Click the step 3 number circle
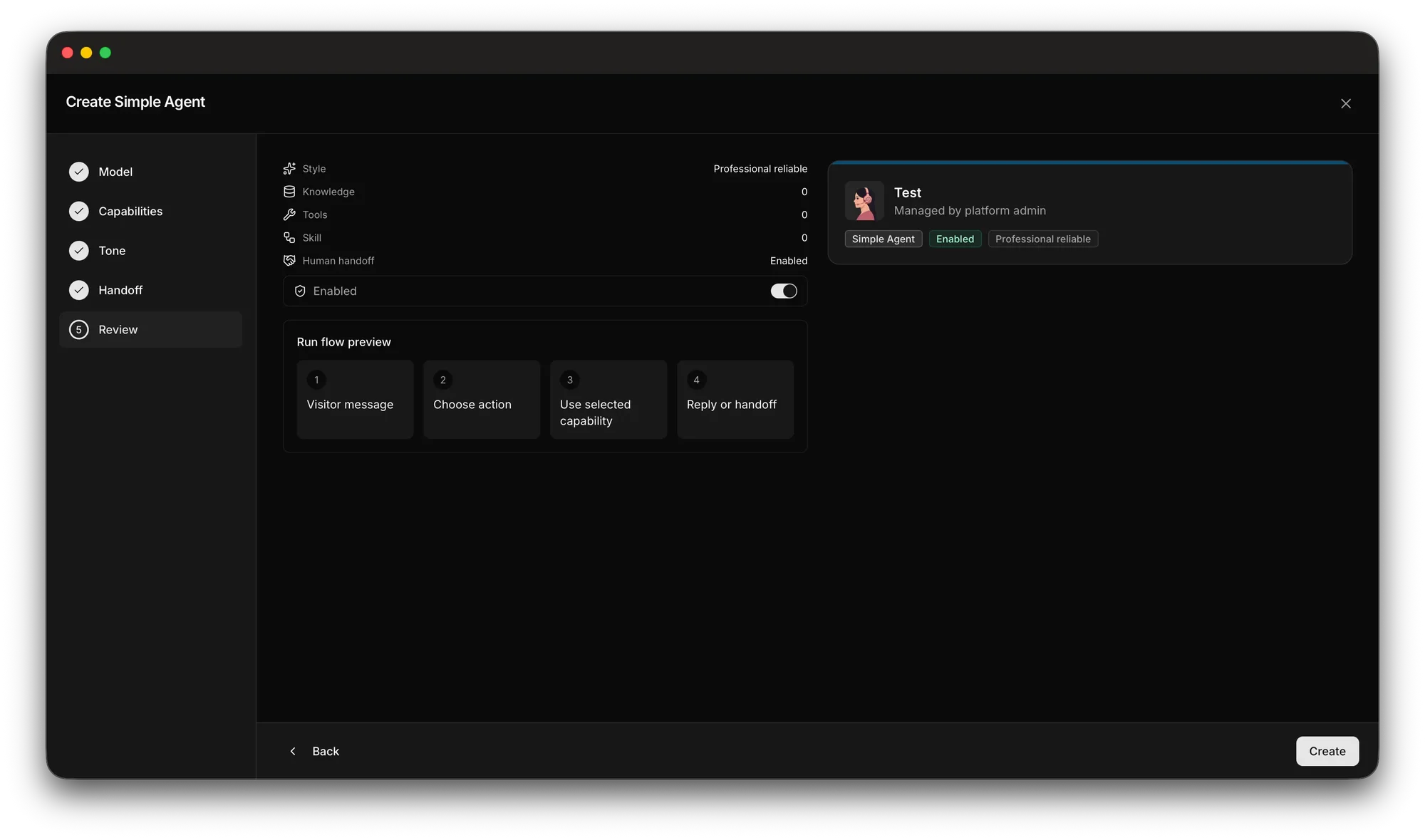1425x840 pixels. pos(570,380)
